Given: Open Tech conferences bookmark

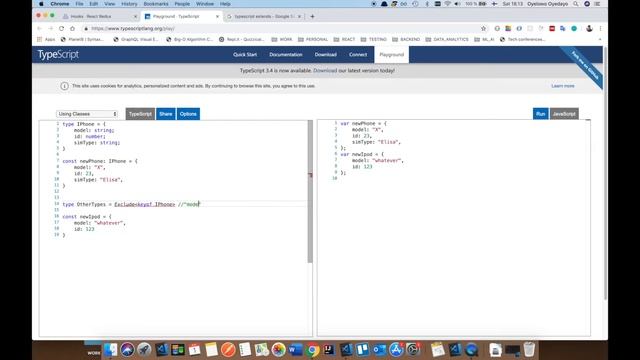Looking at the screenshot, I should pos(522,40).
